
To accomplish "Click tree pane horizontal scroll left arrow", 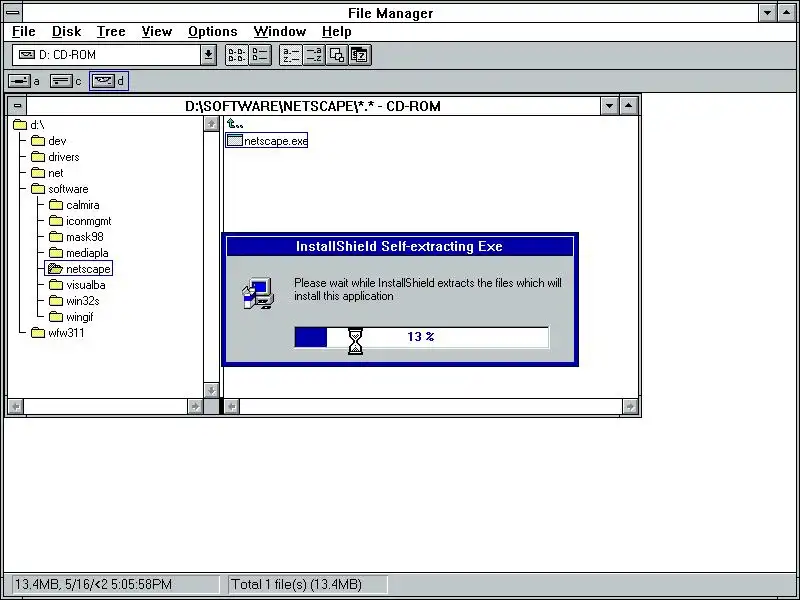I will tap(16, 407).
